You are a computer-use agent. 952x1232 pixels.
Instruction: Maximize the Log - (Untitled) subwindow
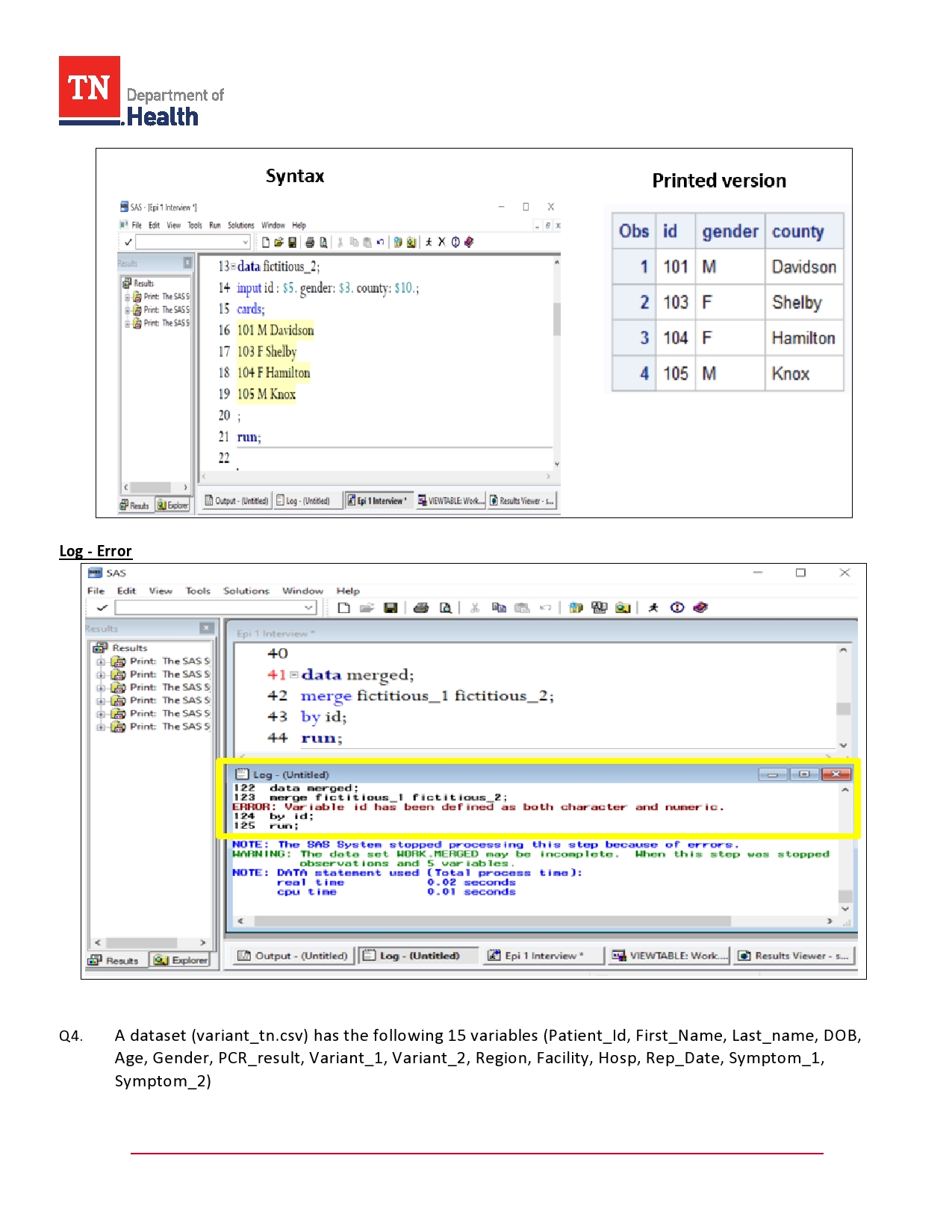tap(804, 774)
